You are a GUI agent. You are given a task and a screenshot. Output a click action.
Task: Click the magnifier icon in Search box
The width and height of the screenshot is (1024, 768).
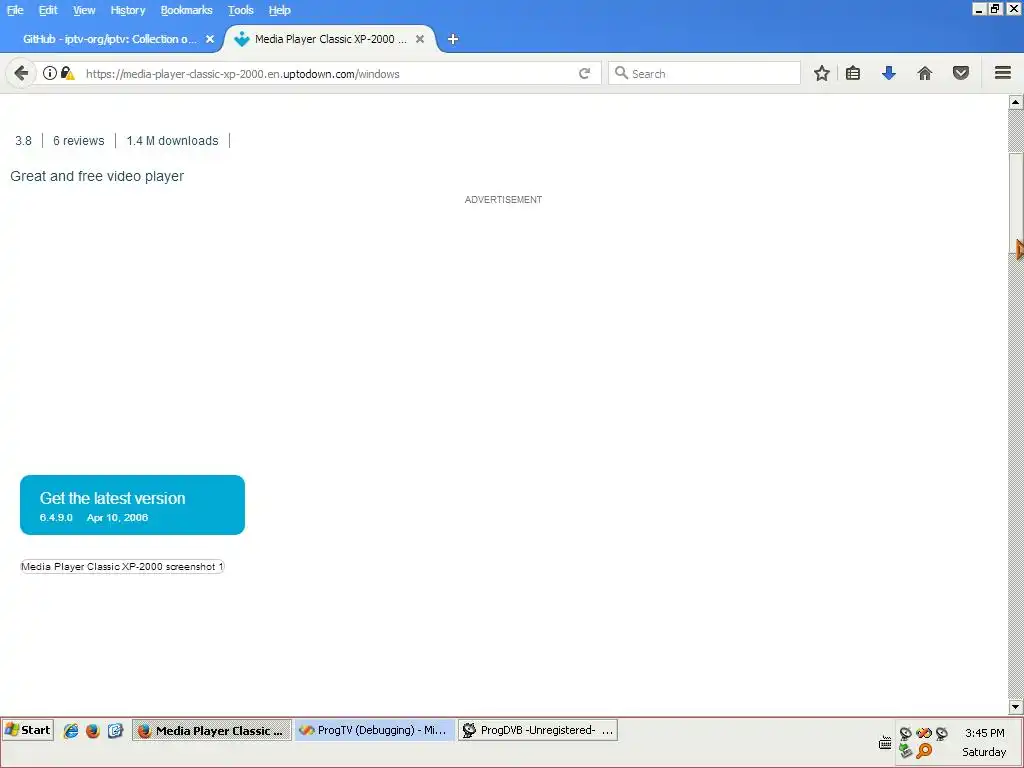(x=621, y=73)
